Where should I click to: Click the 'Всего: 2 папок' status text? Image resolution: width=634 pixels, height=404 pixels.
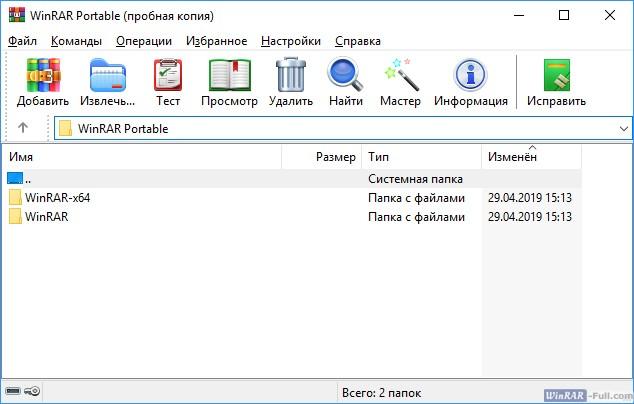381,393
